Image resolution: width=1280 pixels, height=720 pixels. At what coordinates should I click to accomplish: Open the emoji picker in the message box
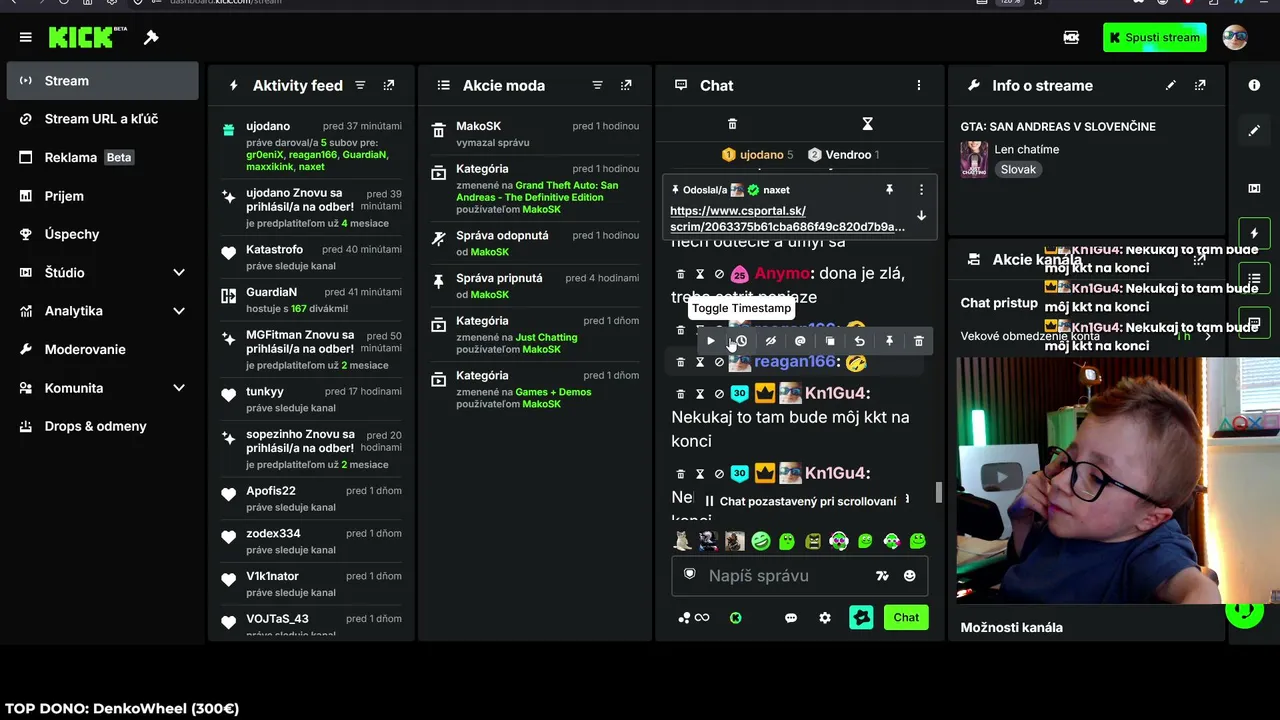[x=909, y=576]
